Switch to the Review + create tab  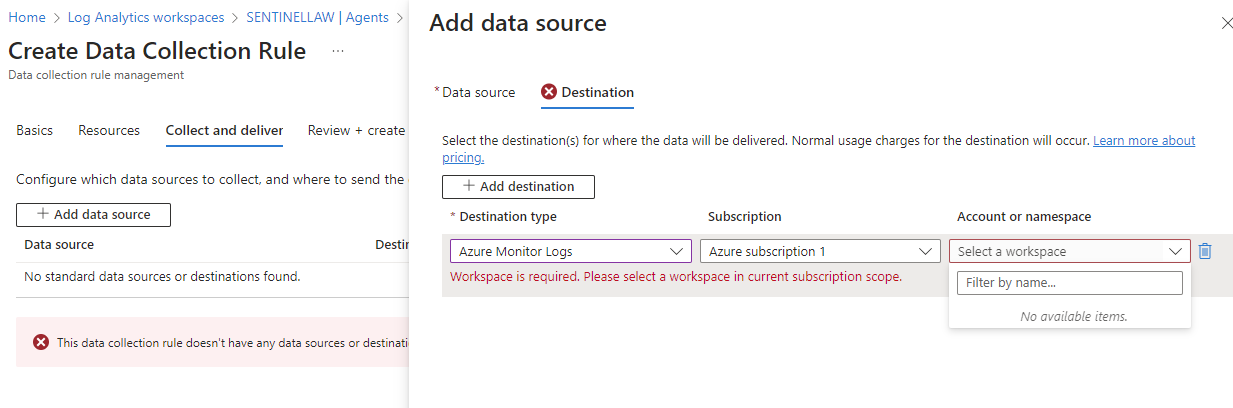(356, 130)
